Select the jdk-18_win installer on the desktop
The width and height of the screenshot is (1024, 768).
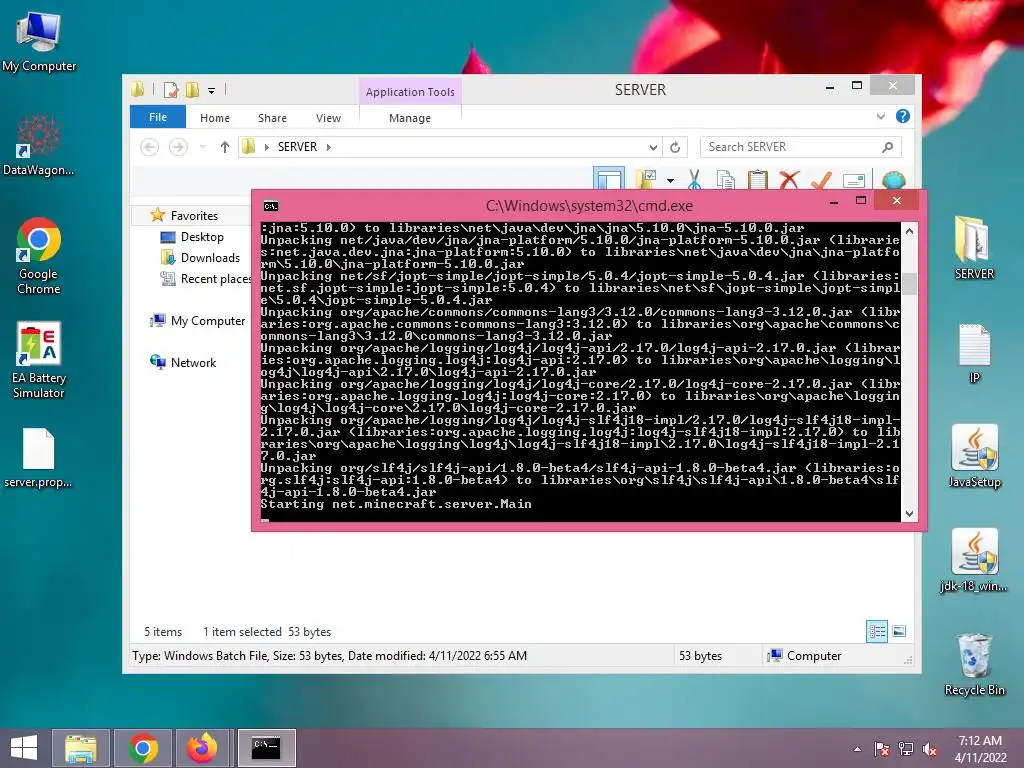click(974, 560)
